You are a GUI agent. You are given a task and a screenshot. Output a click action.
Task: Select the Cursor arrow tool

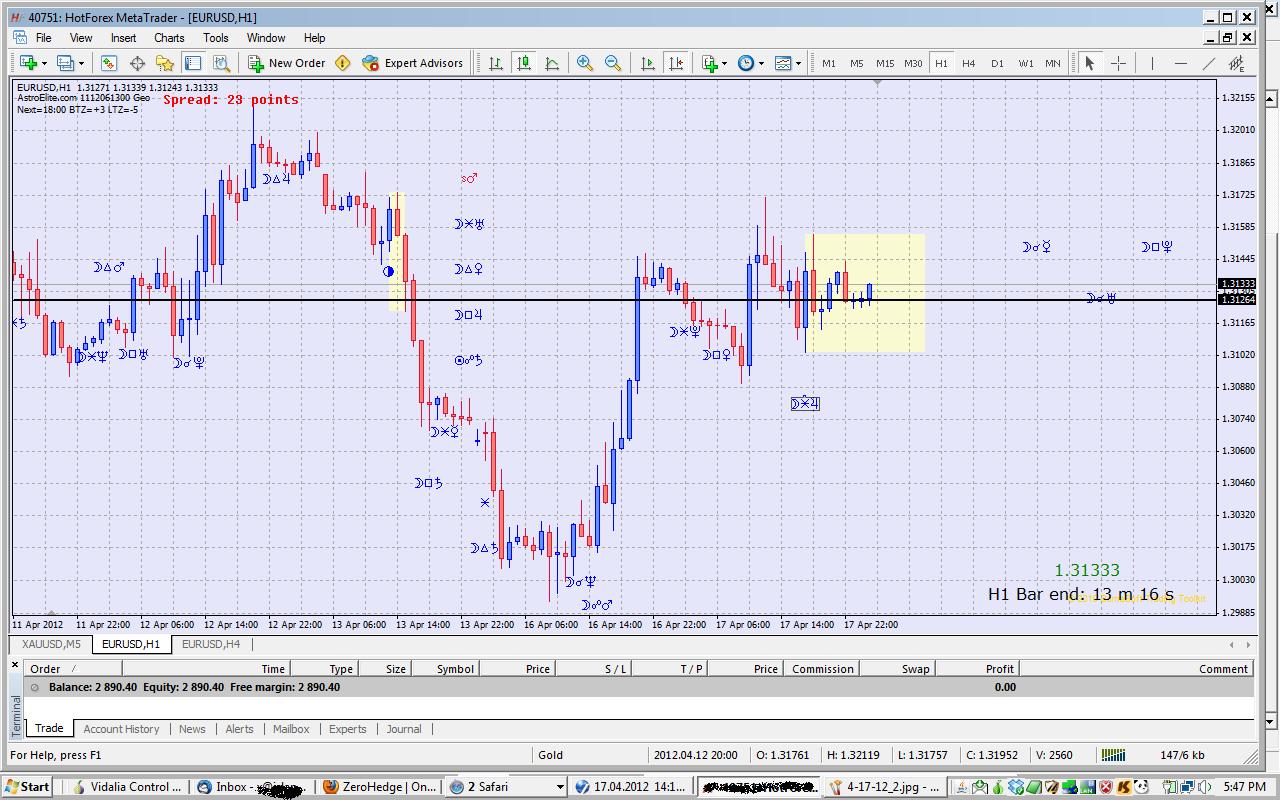coord(1090,63)
